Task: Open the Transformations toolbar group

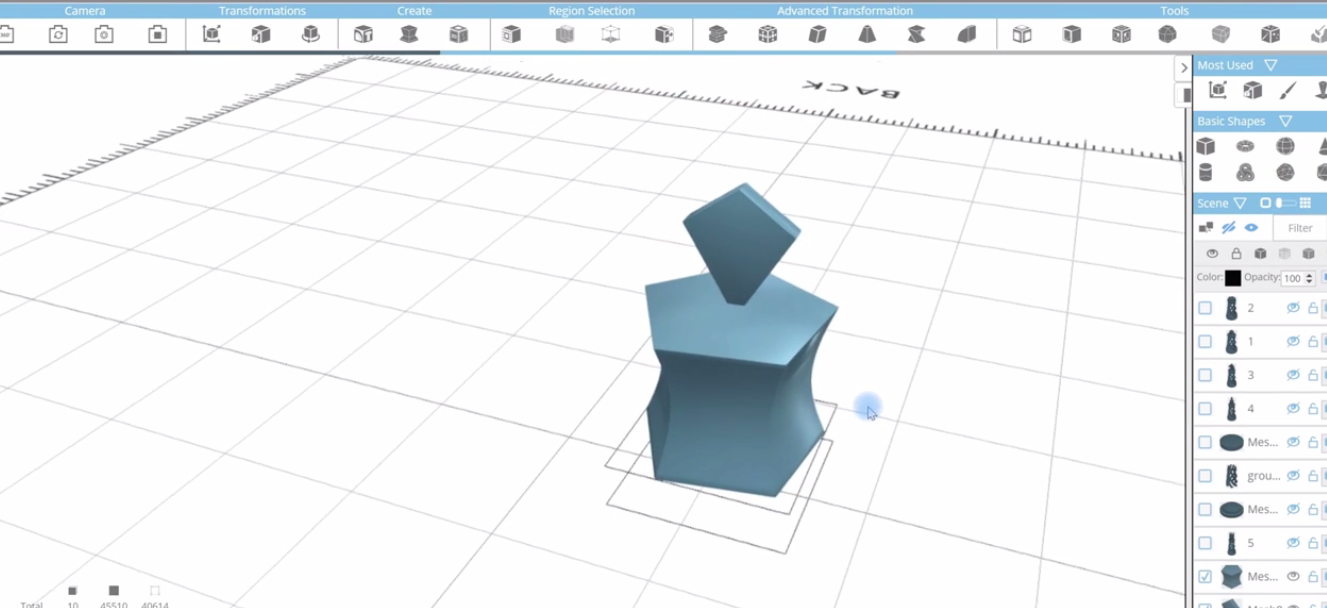Action: click(262, 11)
